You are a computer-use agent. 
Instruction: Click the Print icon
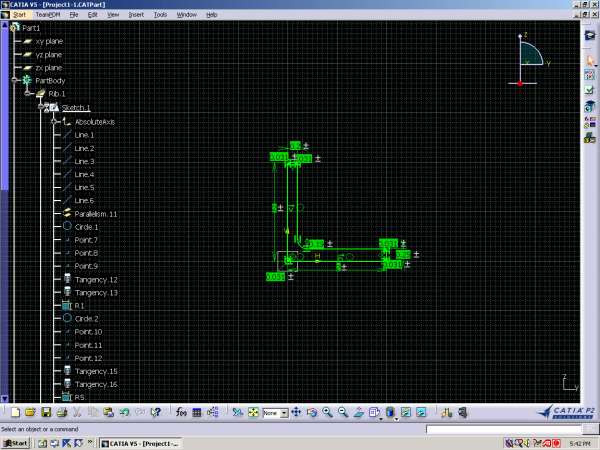(x=62, y=412)
